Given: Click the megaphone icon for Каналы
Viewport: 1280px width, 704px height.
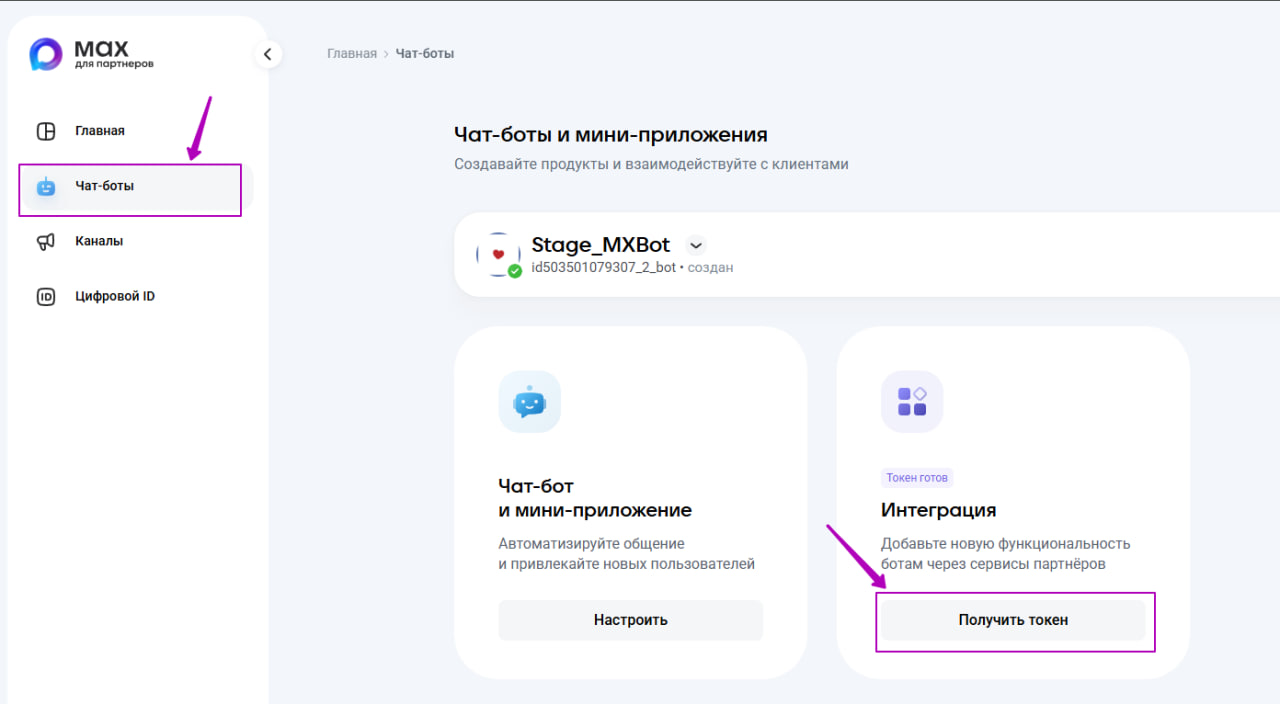Looking at the screenshot, I should pyautogui.click(x=46, y=241).
